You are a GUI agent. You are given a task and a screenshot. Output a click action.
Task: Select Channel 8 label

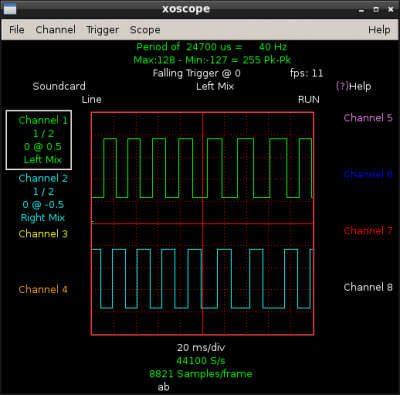(368, 287)
